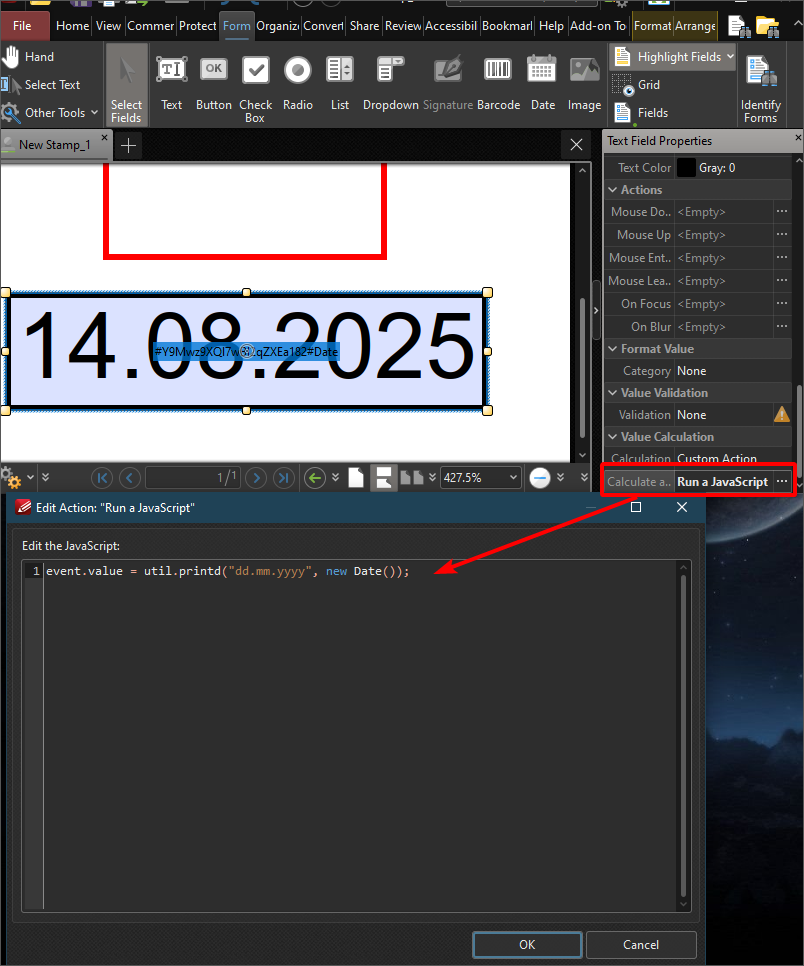Go to the first page

[x=102, y=478]
